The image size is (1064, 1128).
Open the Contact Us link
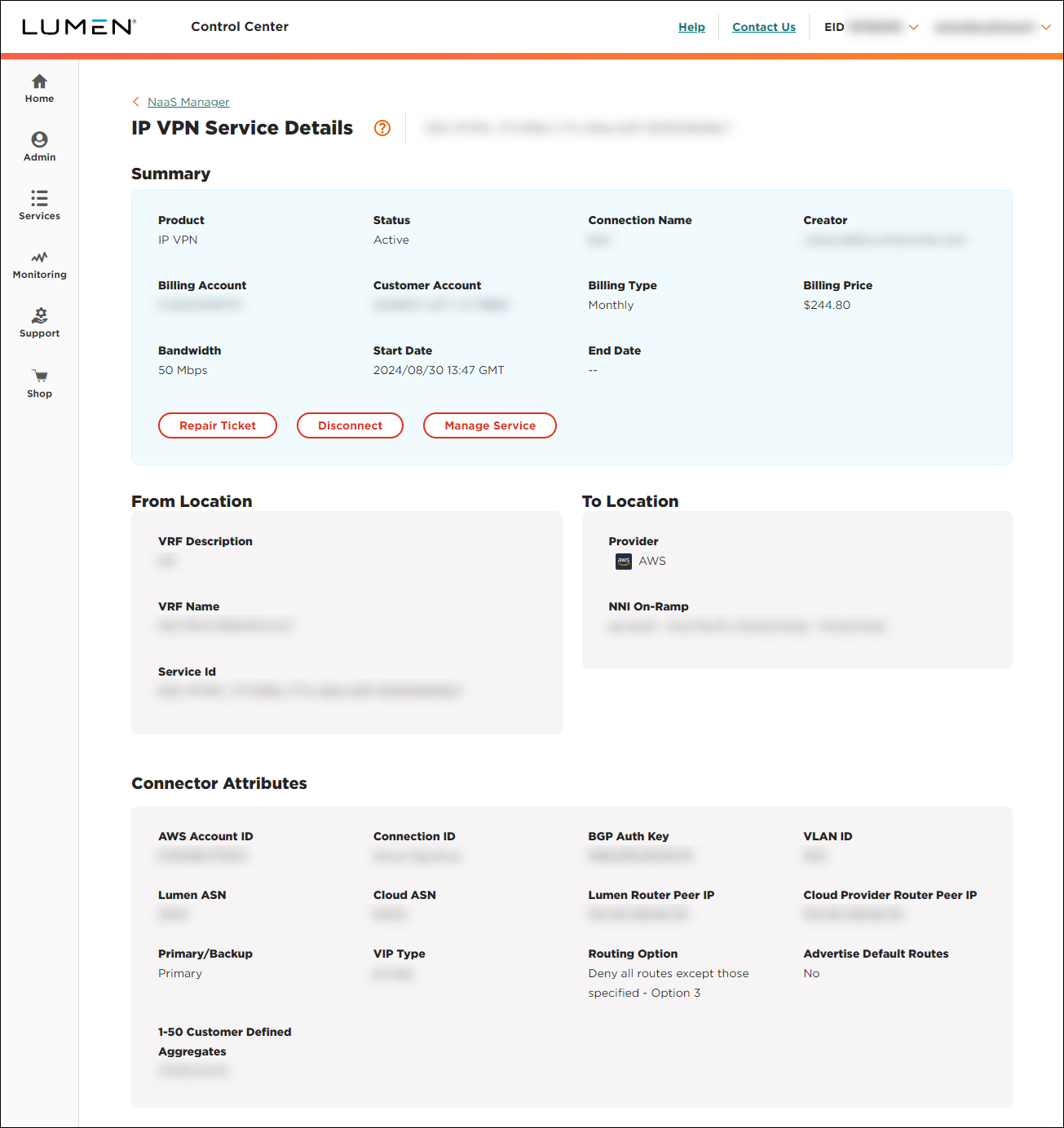[764, 27]
